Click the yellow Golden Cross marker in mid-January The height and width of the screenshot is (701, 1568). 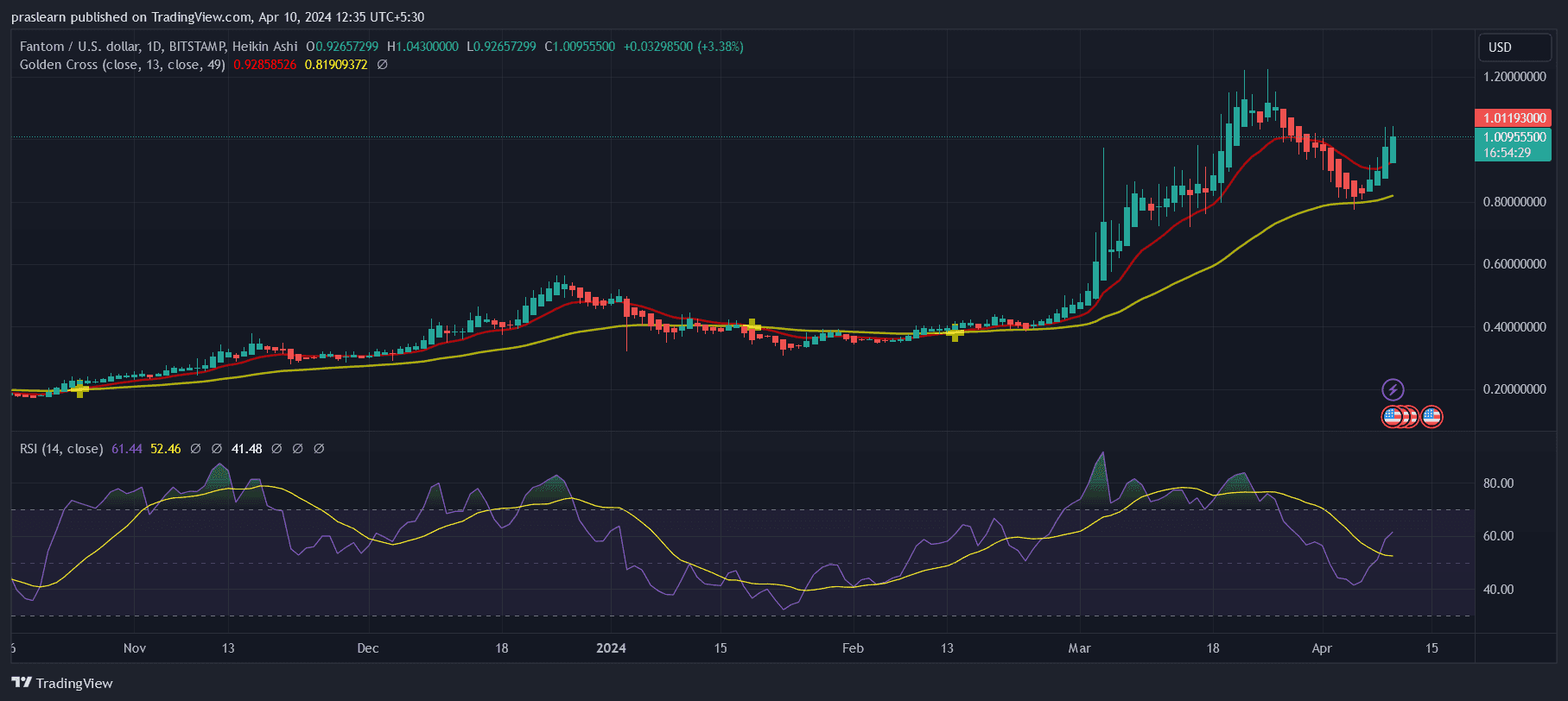[x=752, y=326]
